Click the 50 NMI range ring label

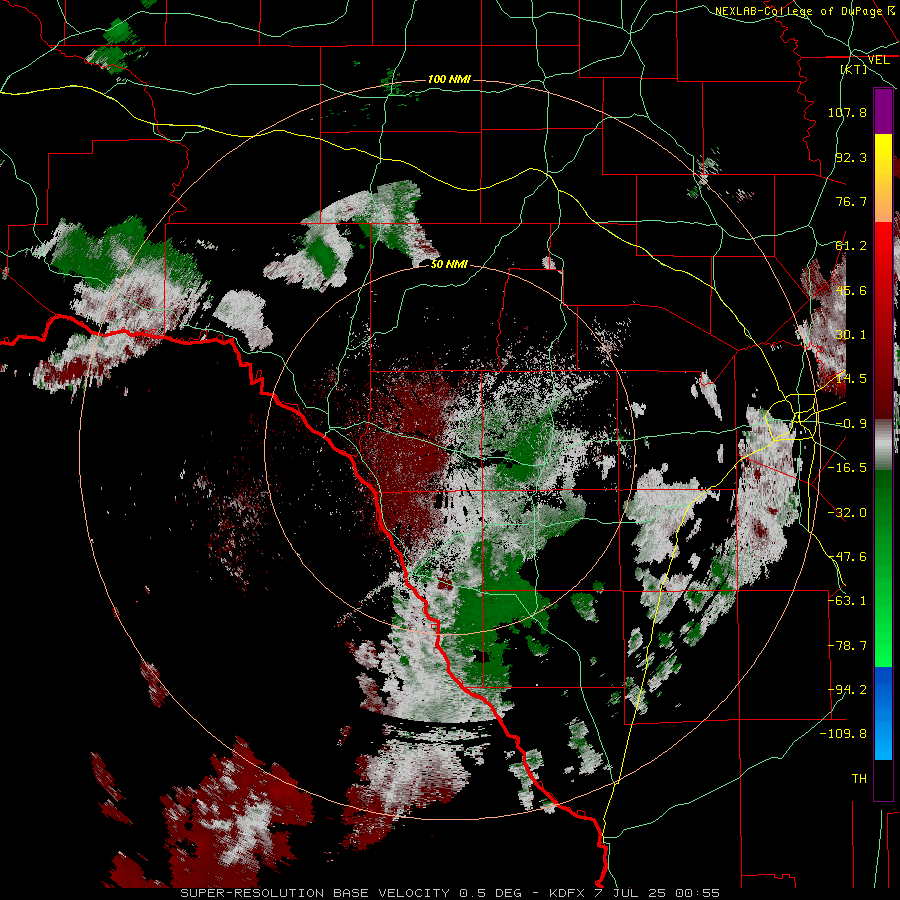449,264
